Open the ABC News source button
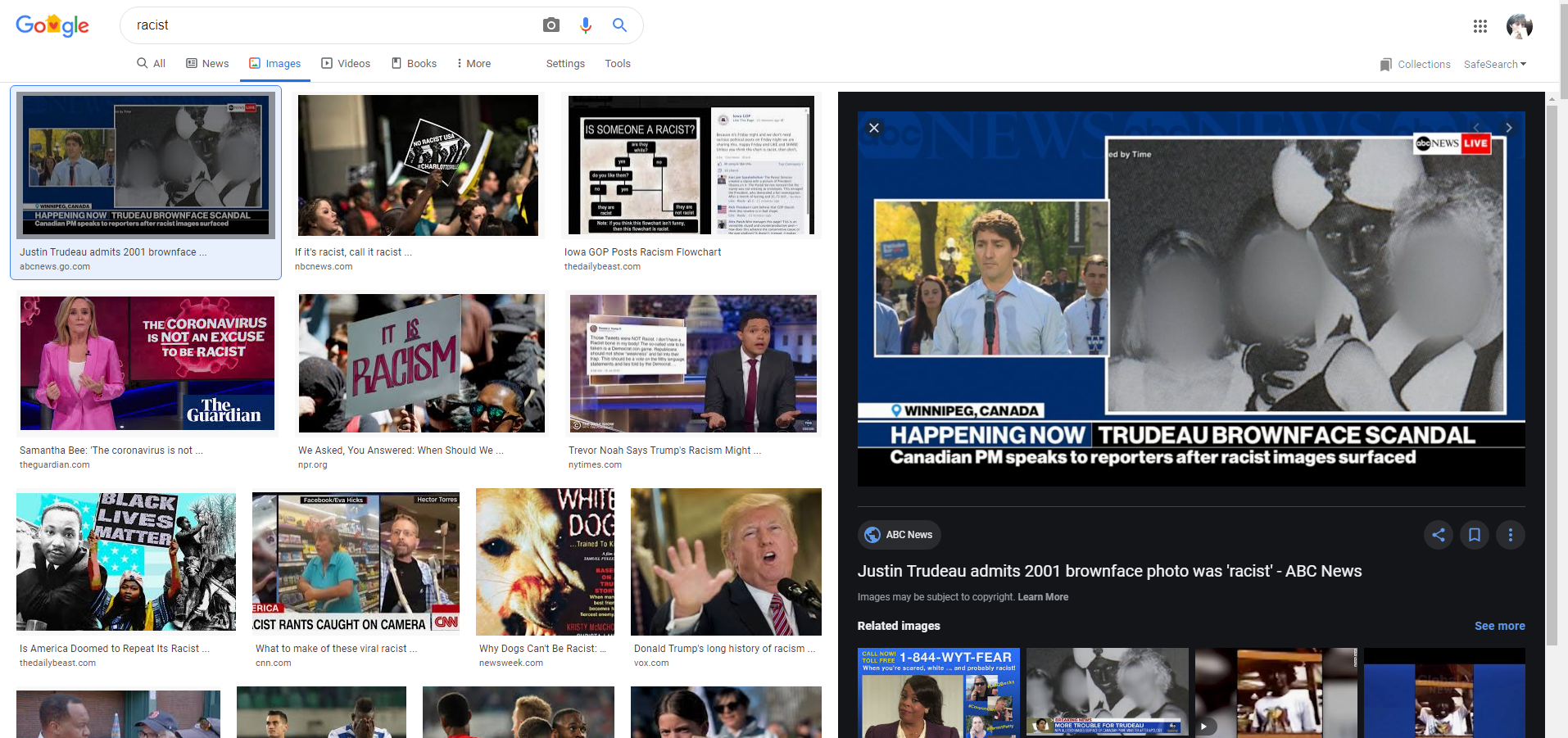The width and height of the screenshot is (1568, 738). (899, 535)
